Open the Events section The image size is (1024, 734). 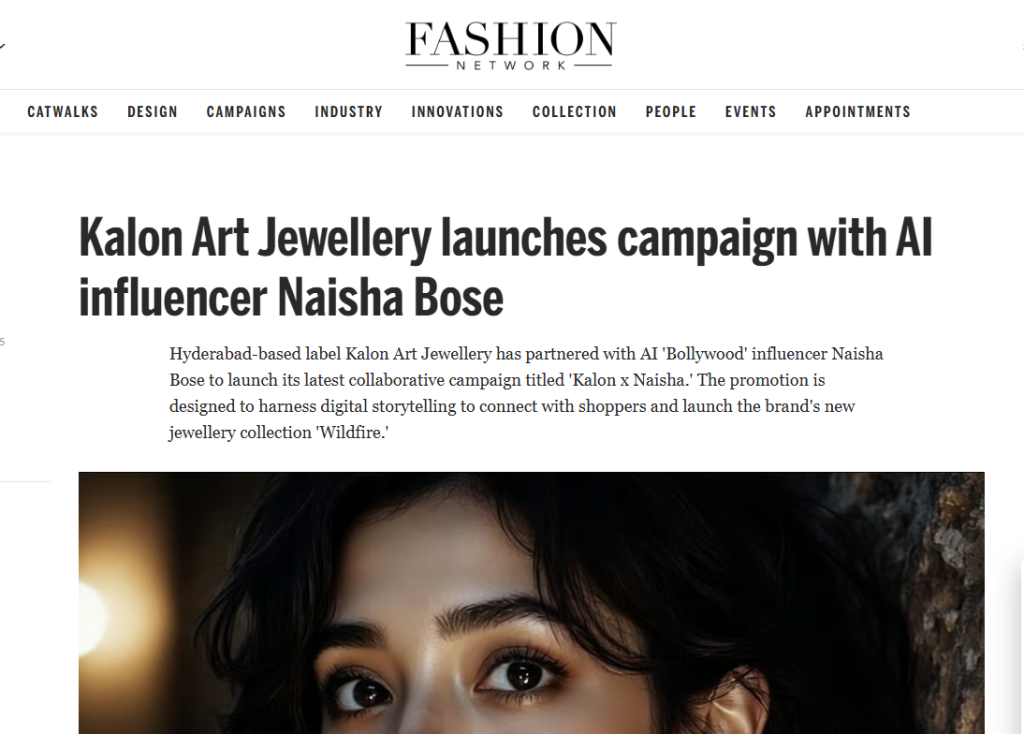[x=751, y=112]
